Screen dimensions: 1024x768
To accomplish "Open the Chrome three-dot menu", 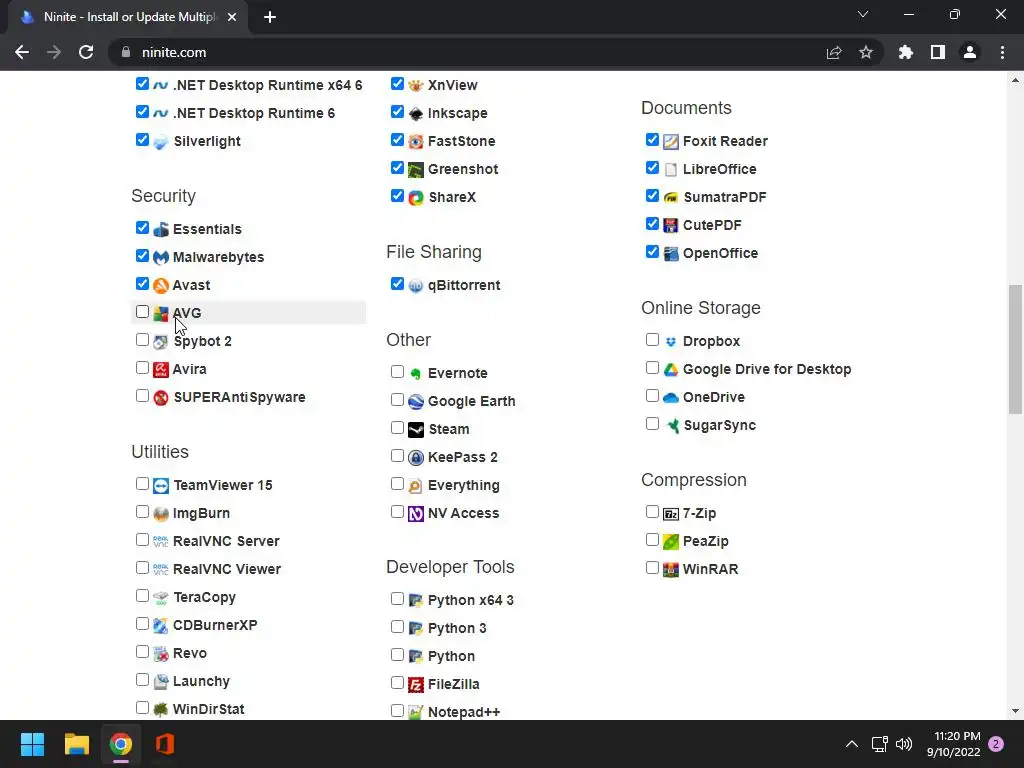I will [x=1002, y=52].
